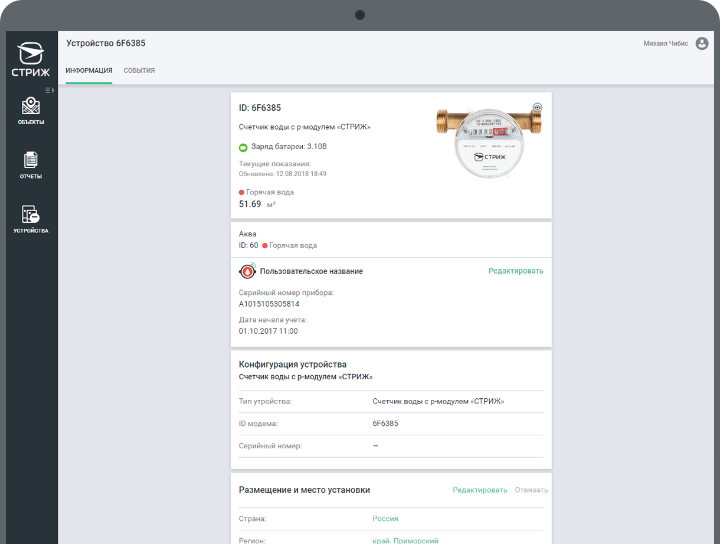Collapse the sidebar menu toggle
This screenshot has width=720, height=544.
pos(49,90)
